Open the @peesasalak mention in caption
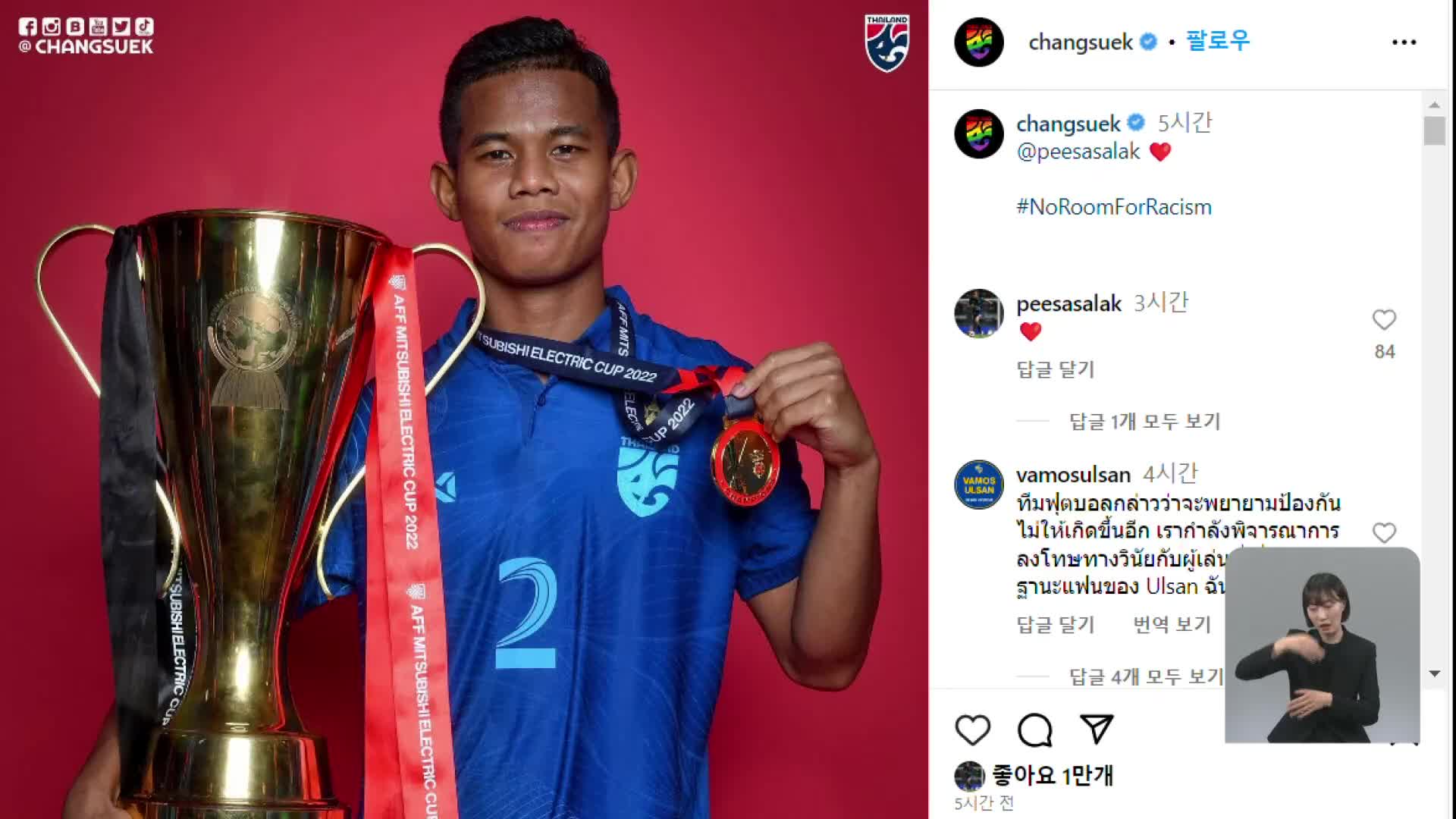The width and height of the screenshot is (1456, 819). pos(1078,152)
